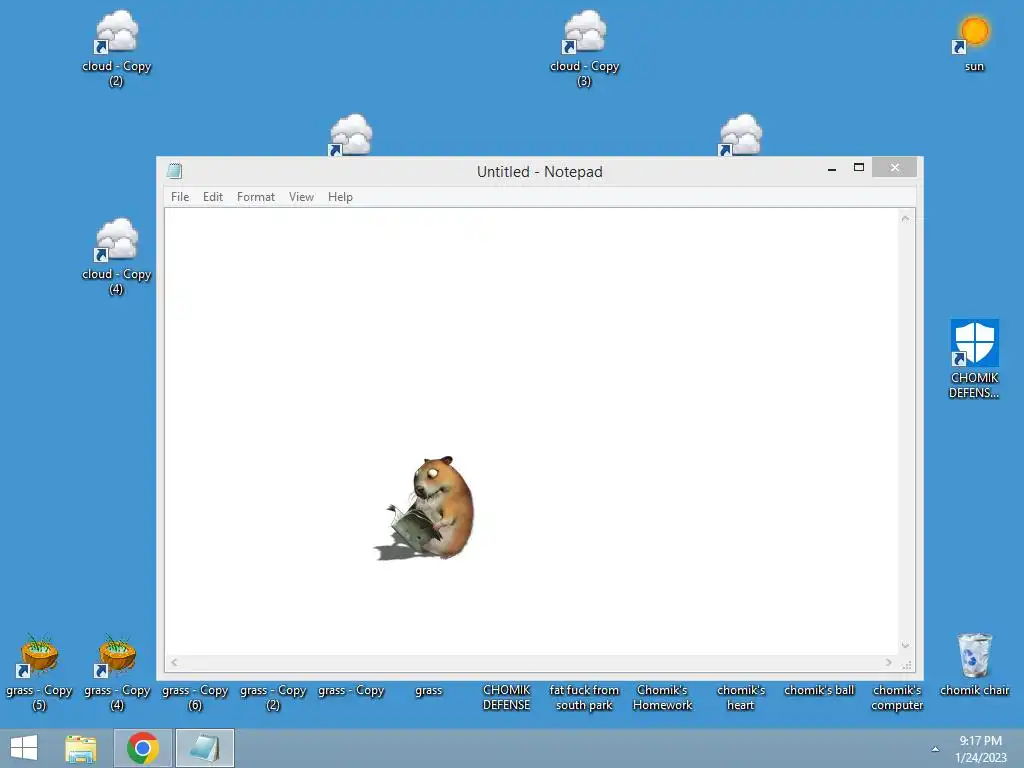The image size is (1024, 768).
Task: Select the cloud - Copy (4) desktop shortcut
Action: point(116,257)
